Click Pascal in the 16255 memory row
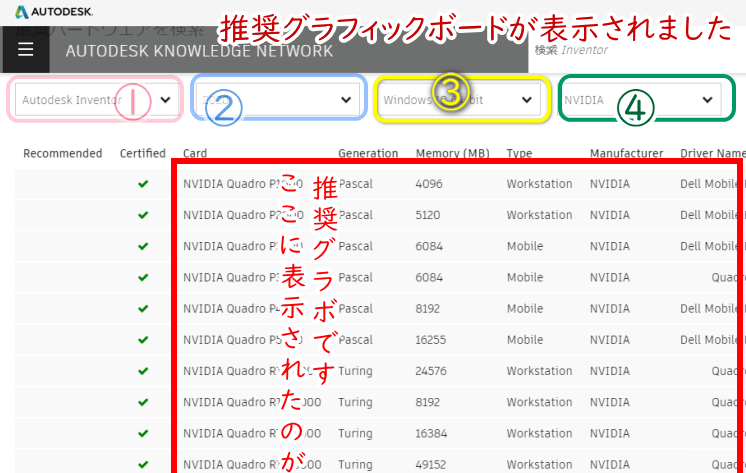 click(x=355, y=340)
